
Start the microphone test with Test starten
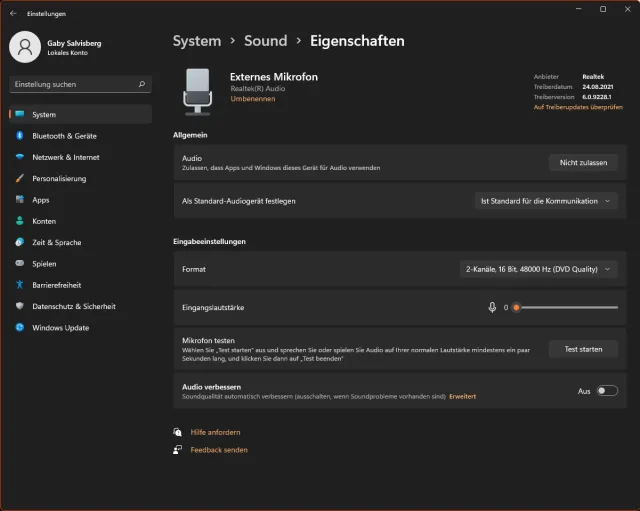pos(583,349)
